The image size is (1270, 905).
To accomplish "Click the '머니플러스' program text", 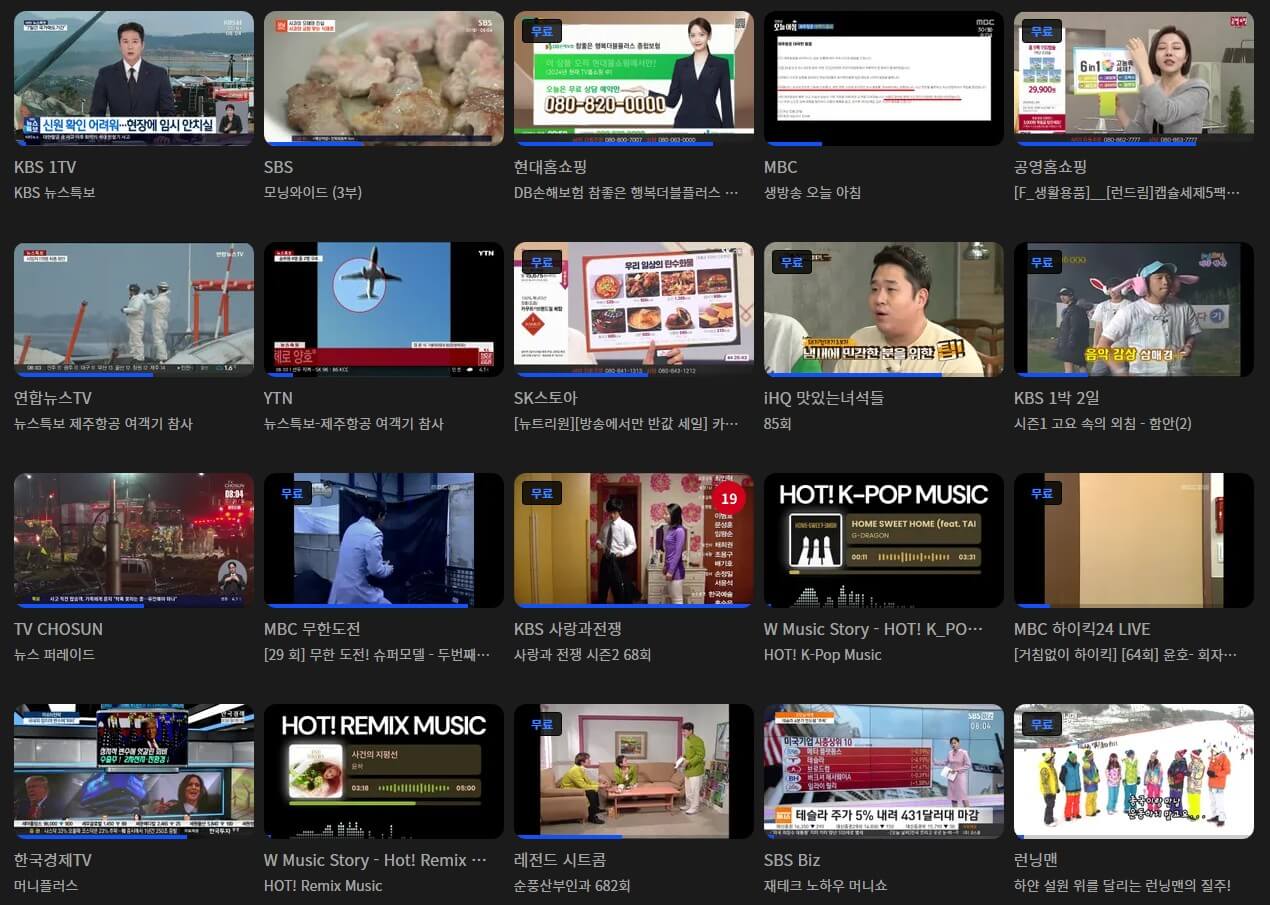I will [46, 885].
